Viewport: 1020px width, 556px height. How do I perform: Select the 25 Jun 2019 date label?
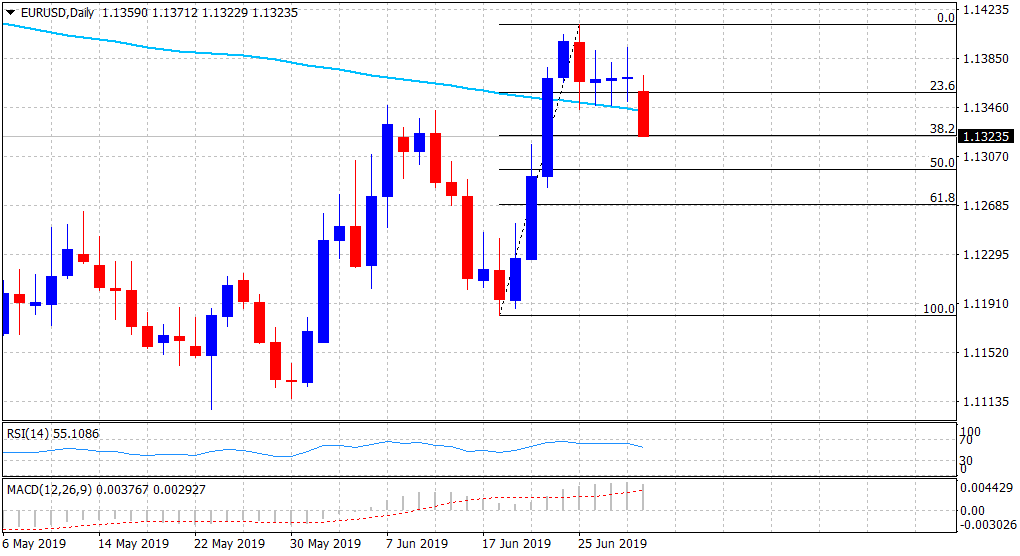point(611,544)
